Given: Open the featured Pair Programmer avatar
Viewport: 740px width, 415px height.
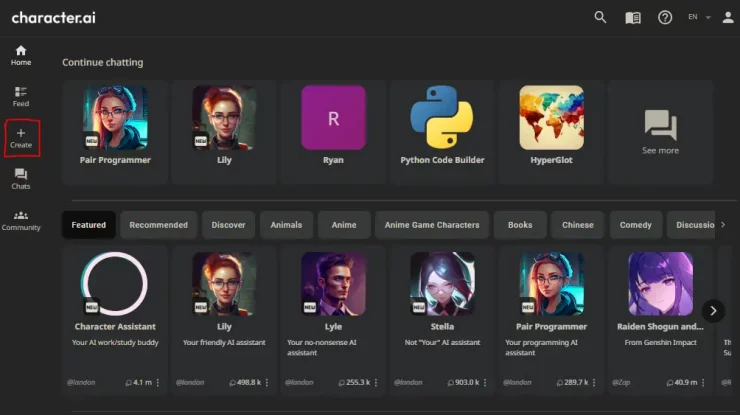Looking at the screenshot, I should tap(551, 284).
